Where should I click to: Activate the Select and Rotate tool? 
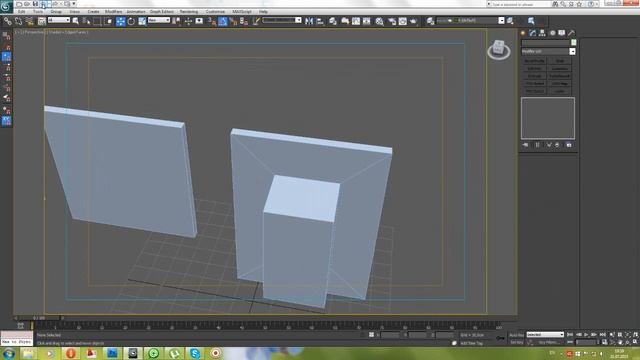[131, 21]
